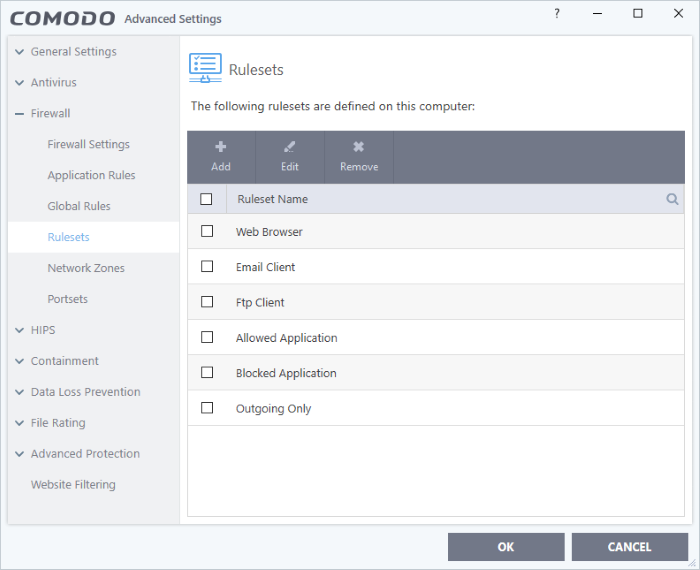The width and height of the screenshot is (700, 570).
Task: Click the OK button
Action: point(506,547)
